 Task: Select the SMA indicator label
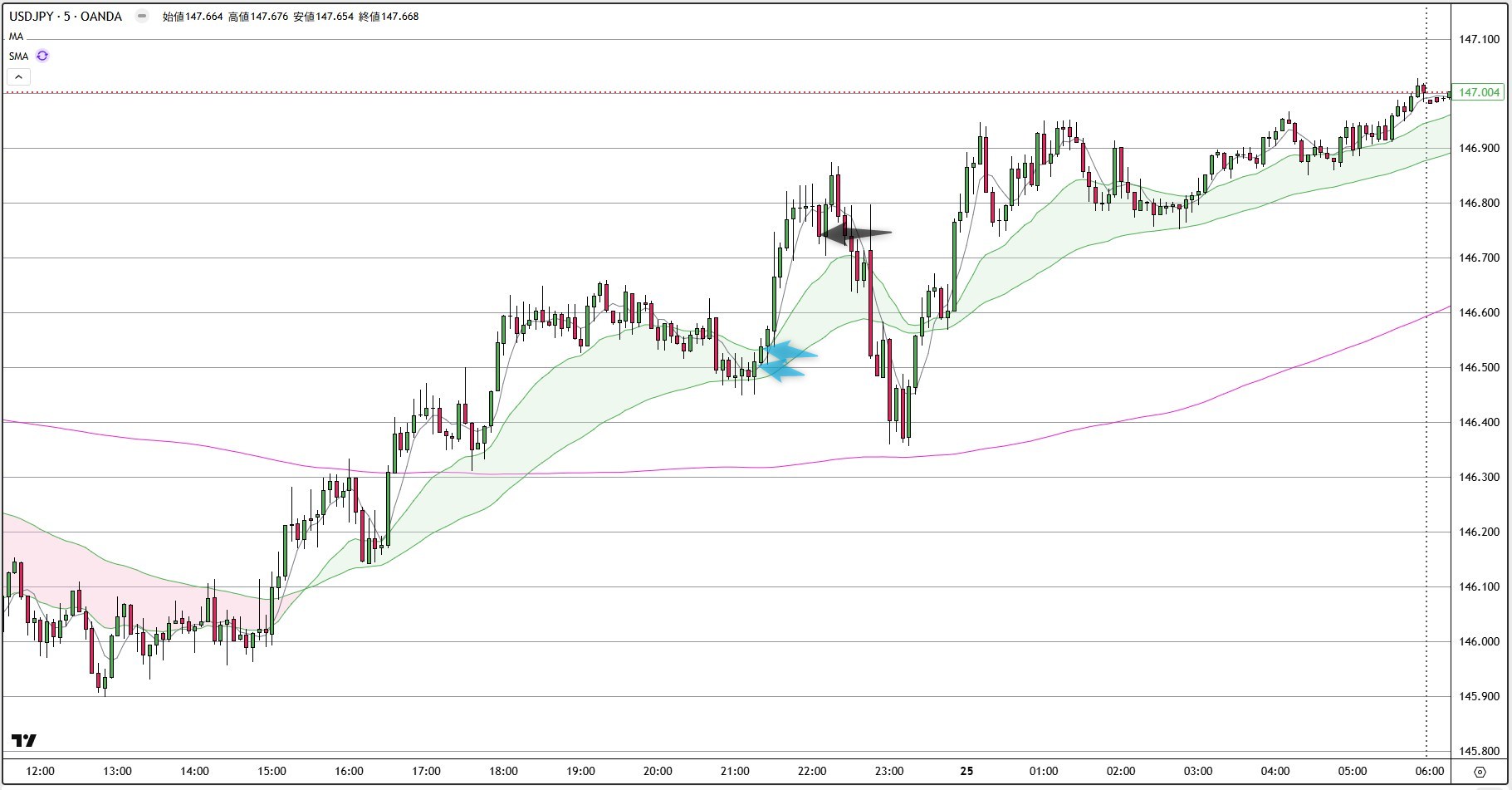click(x=19, y=56)
